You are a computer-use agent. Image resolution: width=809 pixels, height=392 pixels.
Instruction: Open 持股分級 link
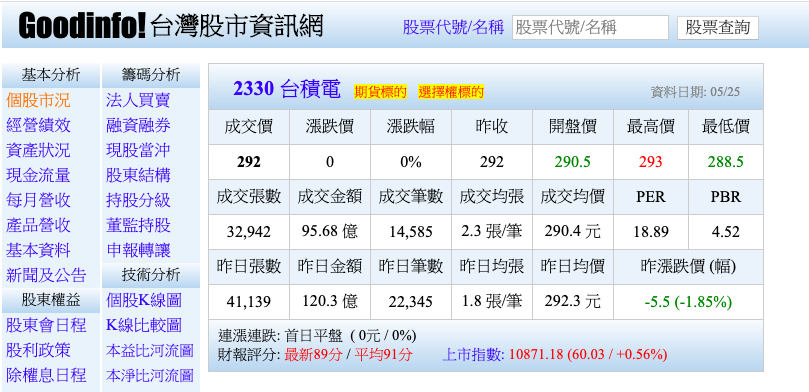[x=138, y=200]
